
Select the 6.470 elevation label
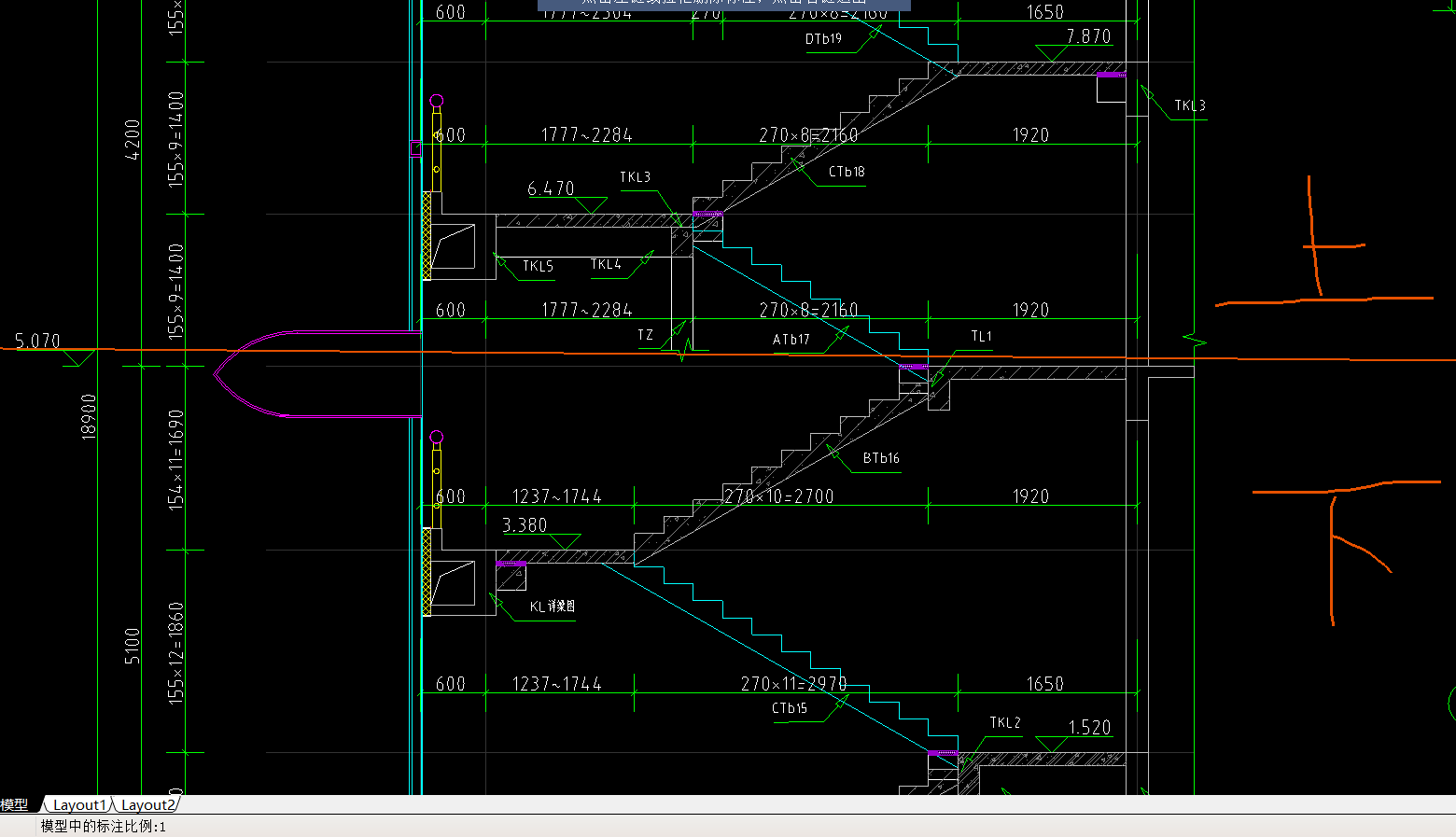[x=551, y=188]
